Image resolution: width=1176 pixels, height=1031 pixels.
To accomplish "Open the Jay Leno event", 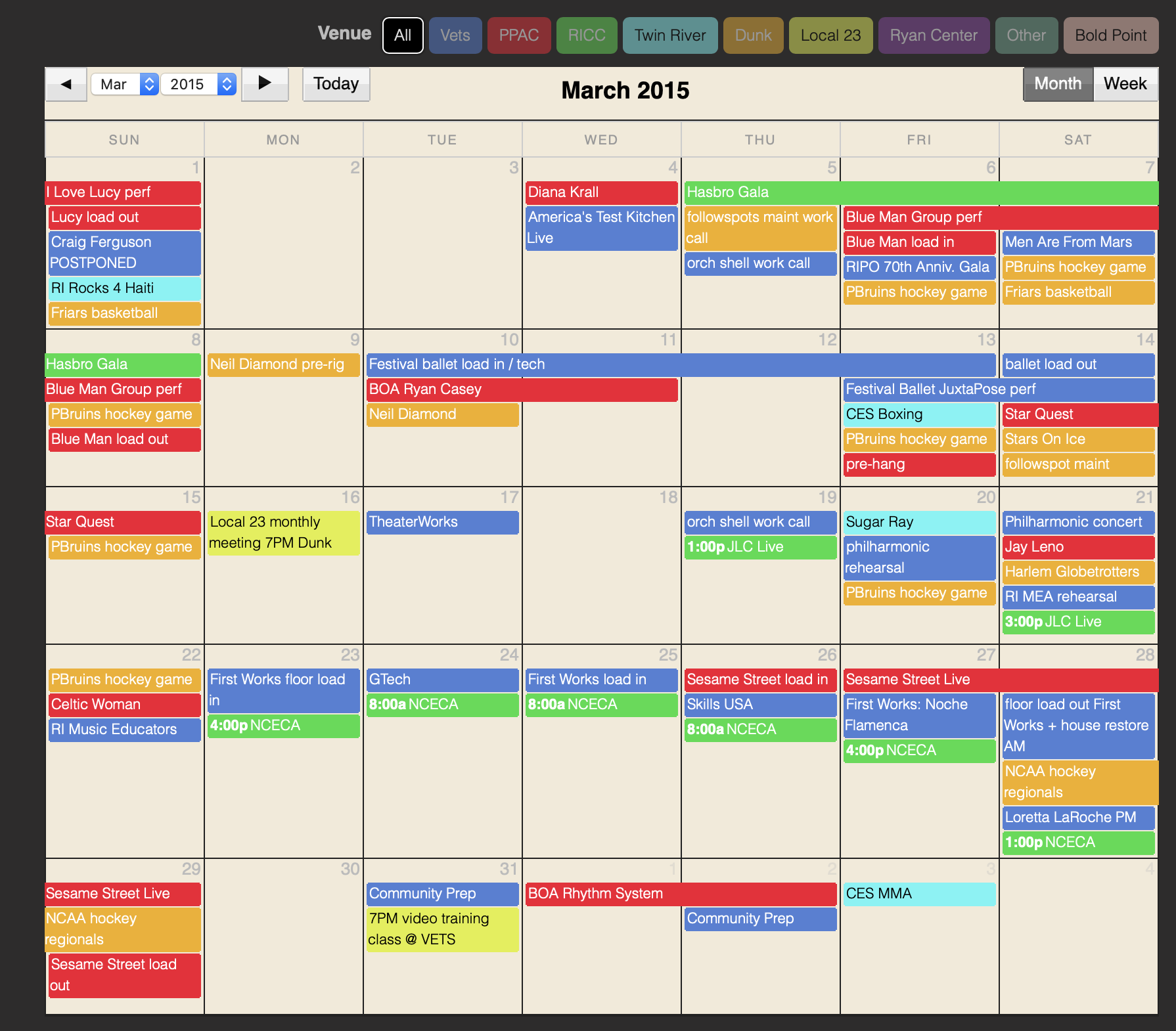I will (1077, 547).
